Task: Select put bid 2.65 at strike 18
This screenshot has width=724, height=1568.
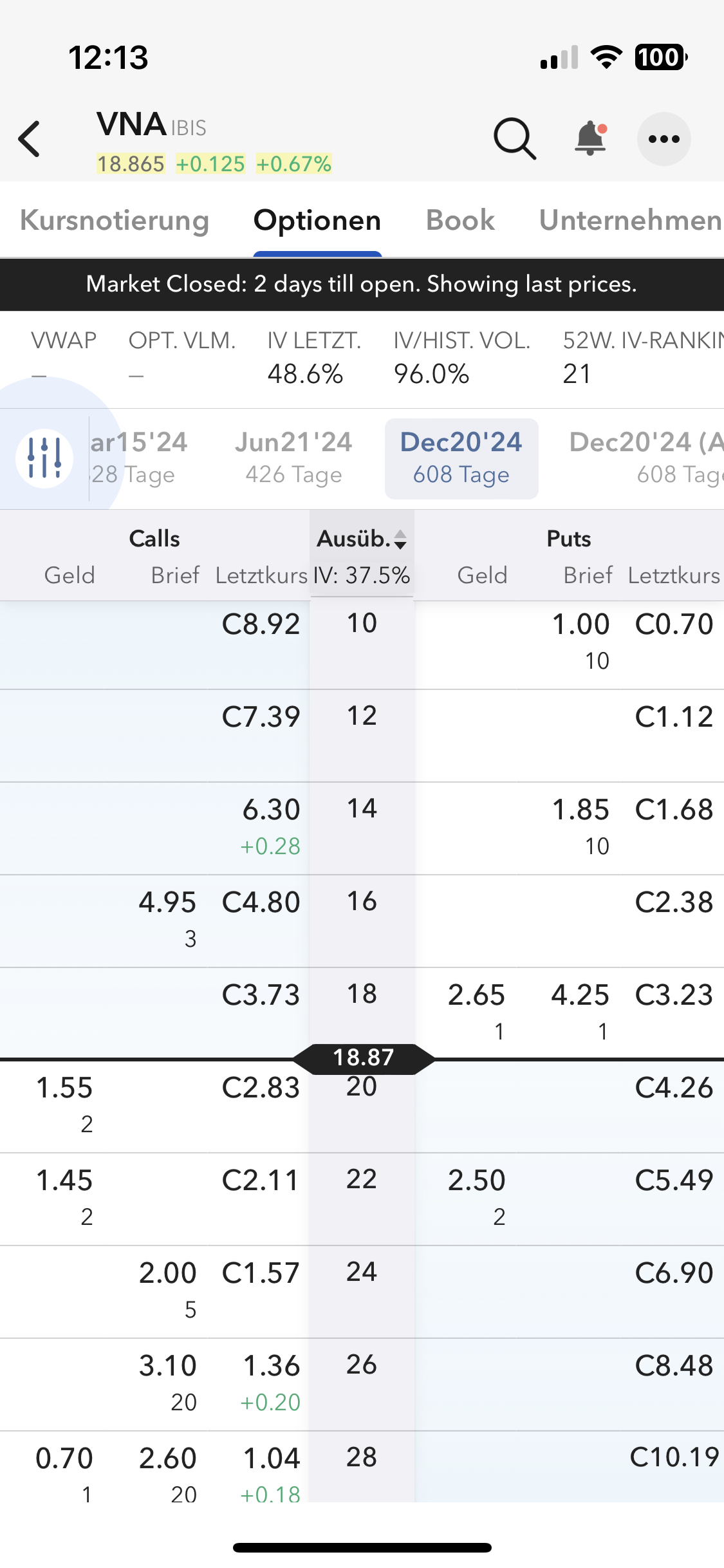Action: click(476, 995)
